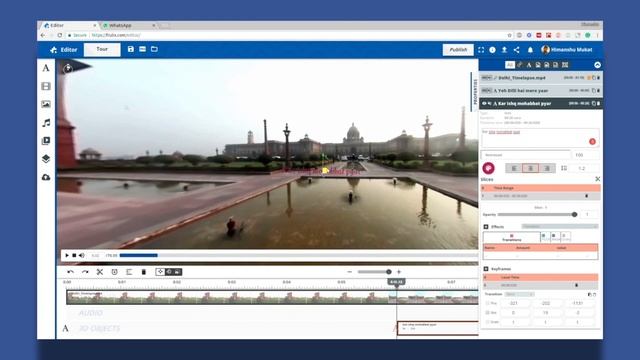Select the All filter in layers panel
Image resolution: width=640 pixels, height=360 pixels.
[x=510, y=65]
